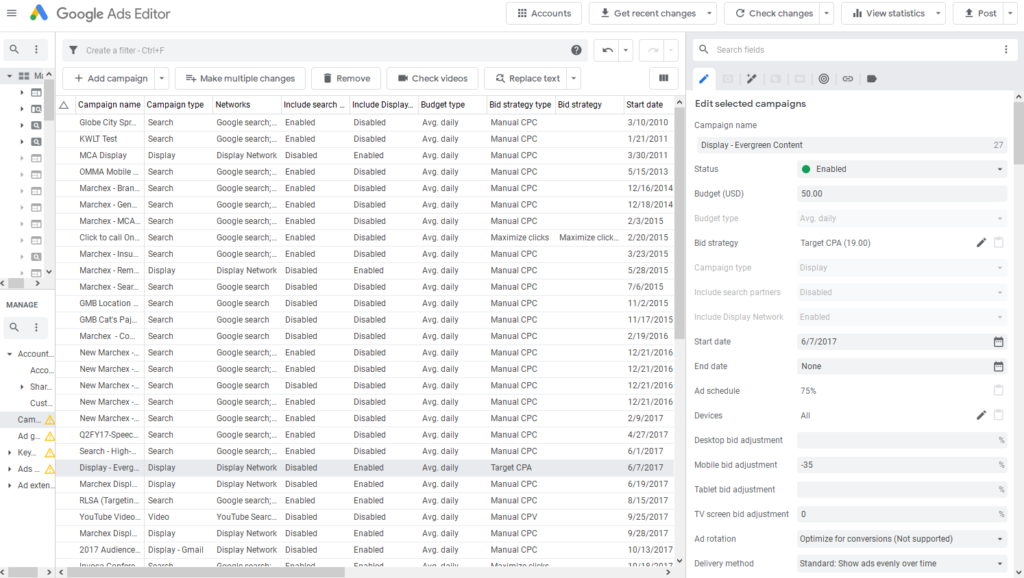This screenshot has width=1024, height=578.
Task: Open the Status dropdown showing Enabled
Action: (x=901, y=169)
